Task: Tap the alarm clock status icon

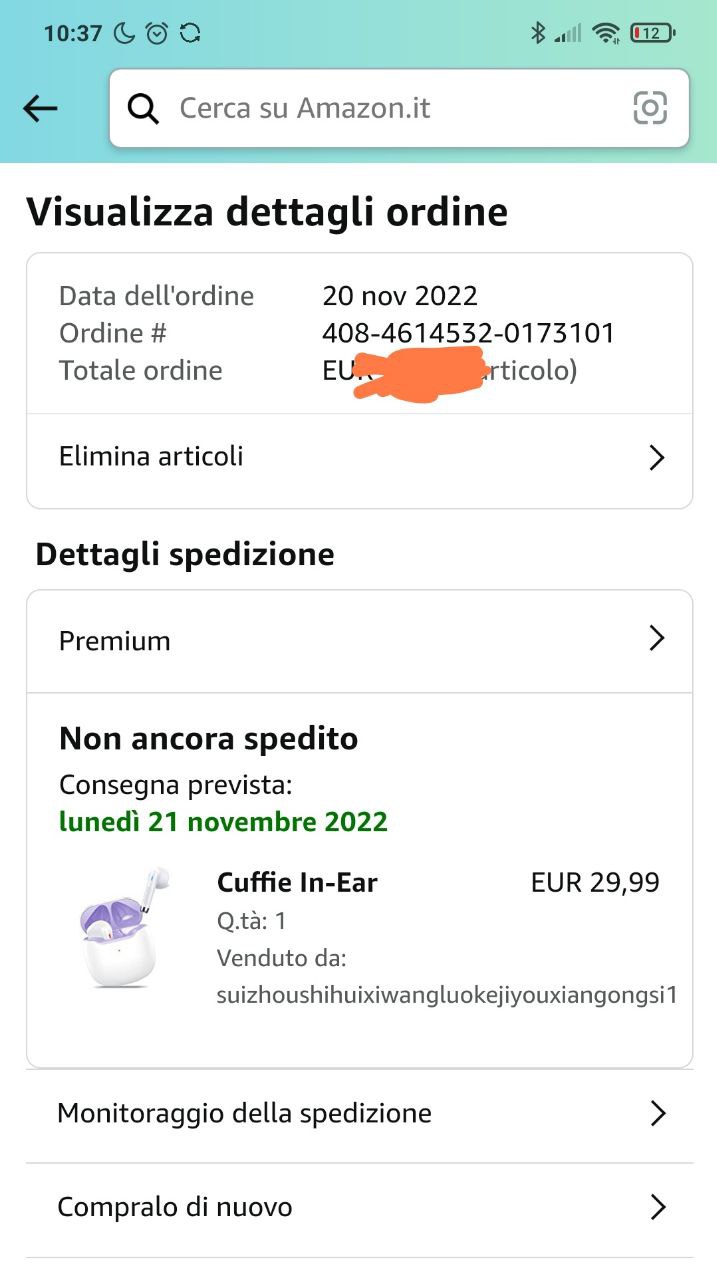Action: click(x=157, y=33)
